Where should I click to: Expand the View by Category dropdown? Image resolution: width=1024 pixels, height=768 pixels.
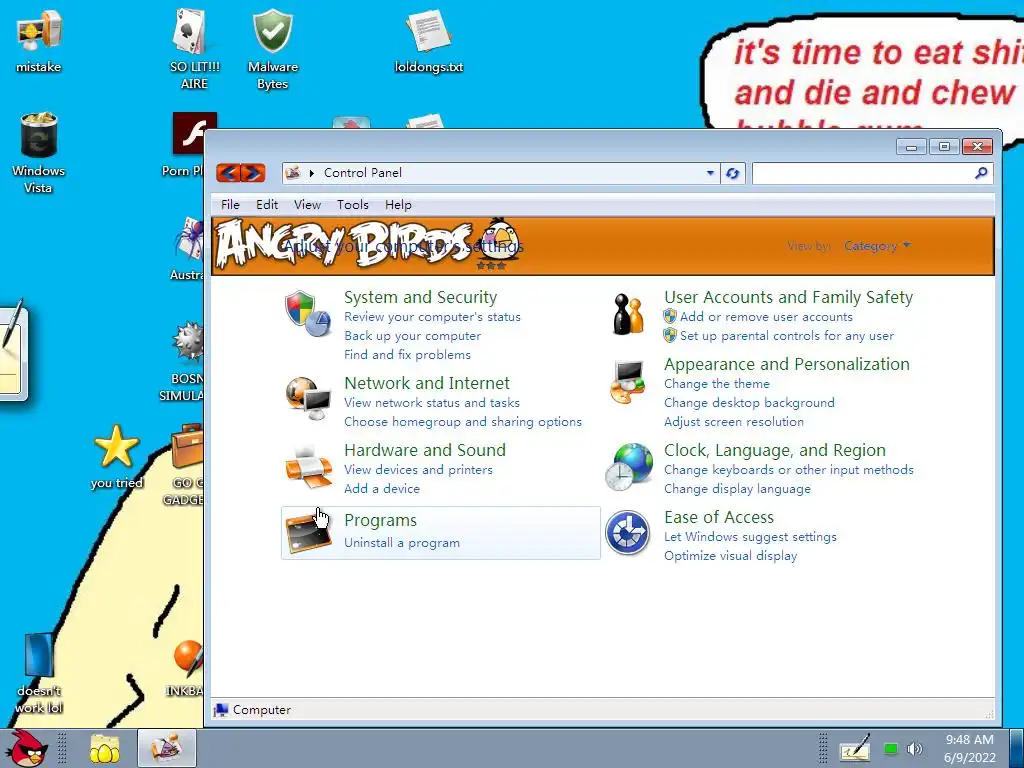877,246
